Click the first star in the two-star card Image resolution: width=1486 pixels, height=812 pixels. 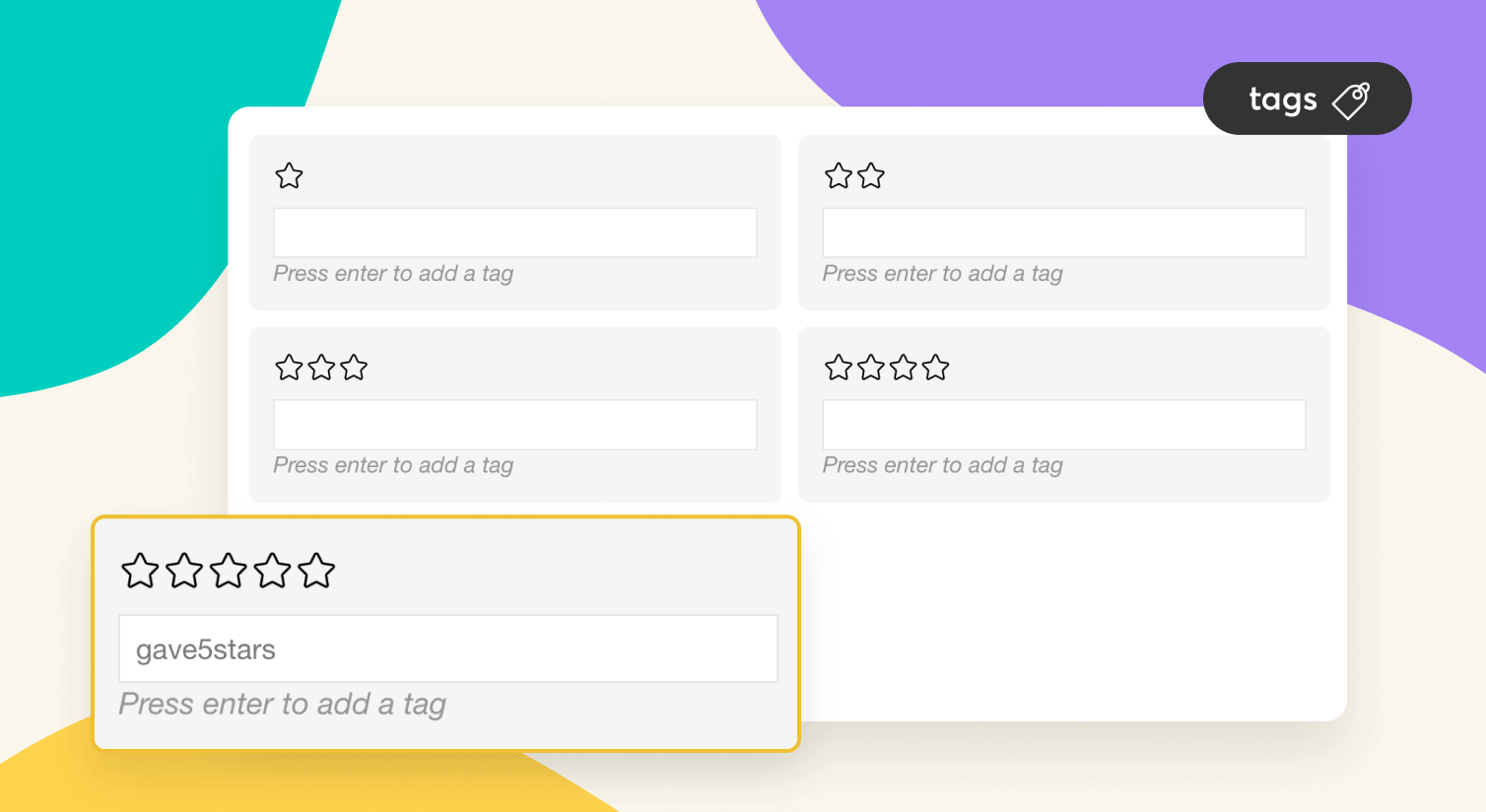click(x=839, y=176)
